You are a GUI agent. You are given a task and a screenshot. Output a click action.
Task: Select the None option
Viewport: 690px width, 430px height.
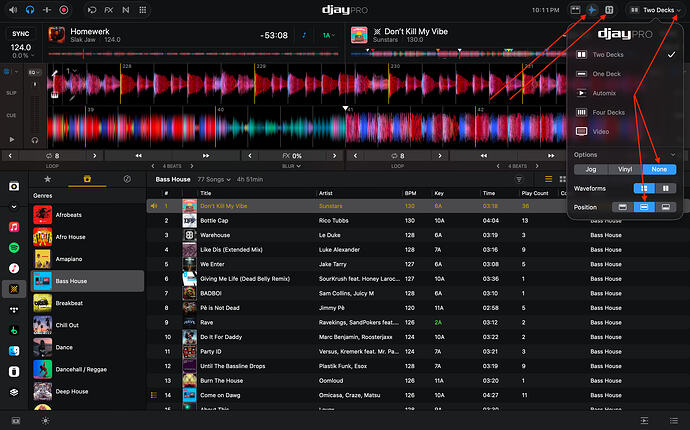click(x=659, y=169)
